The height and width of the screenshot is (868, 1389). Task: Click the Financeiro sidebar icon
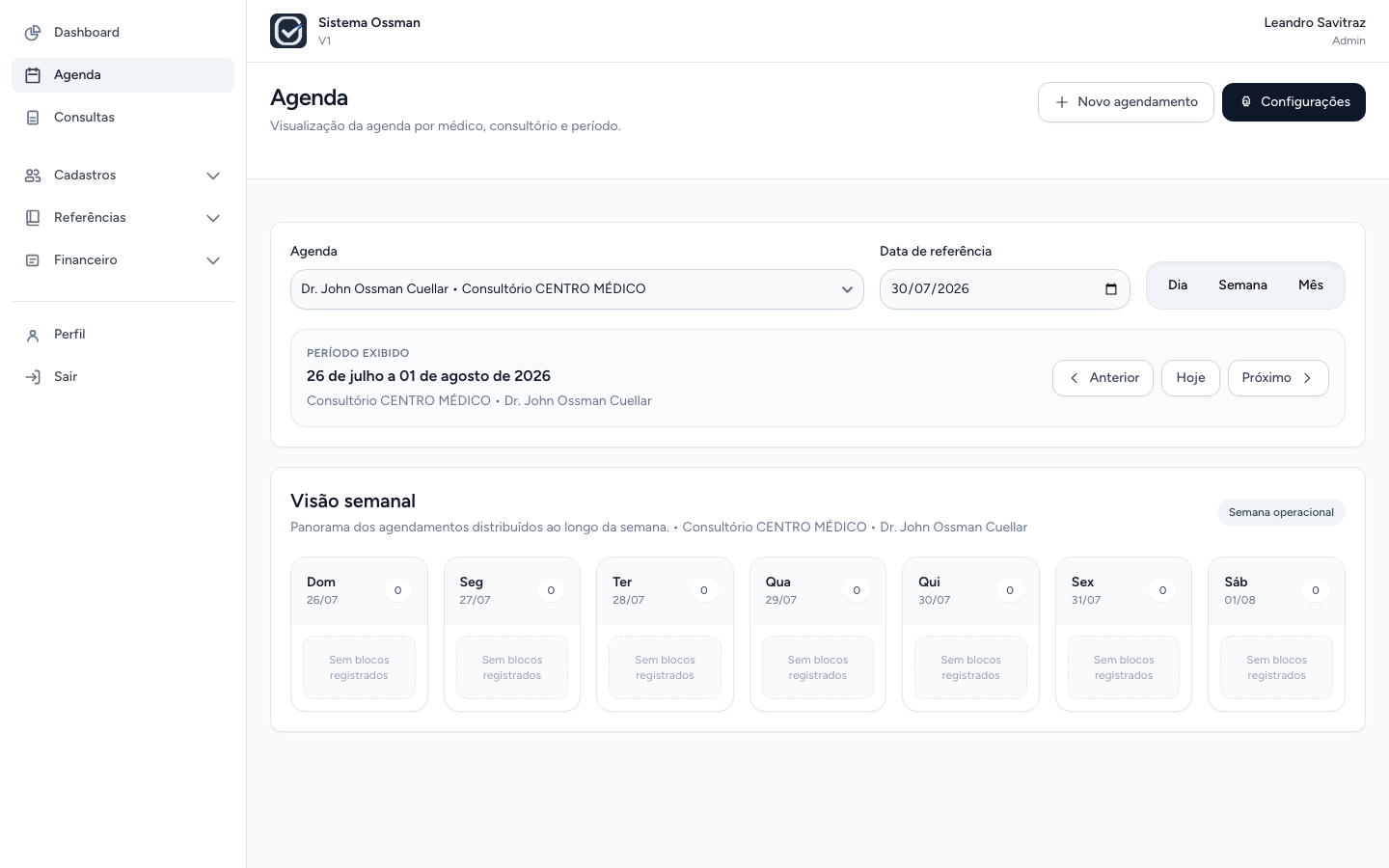tap(33, 260)
